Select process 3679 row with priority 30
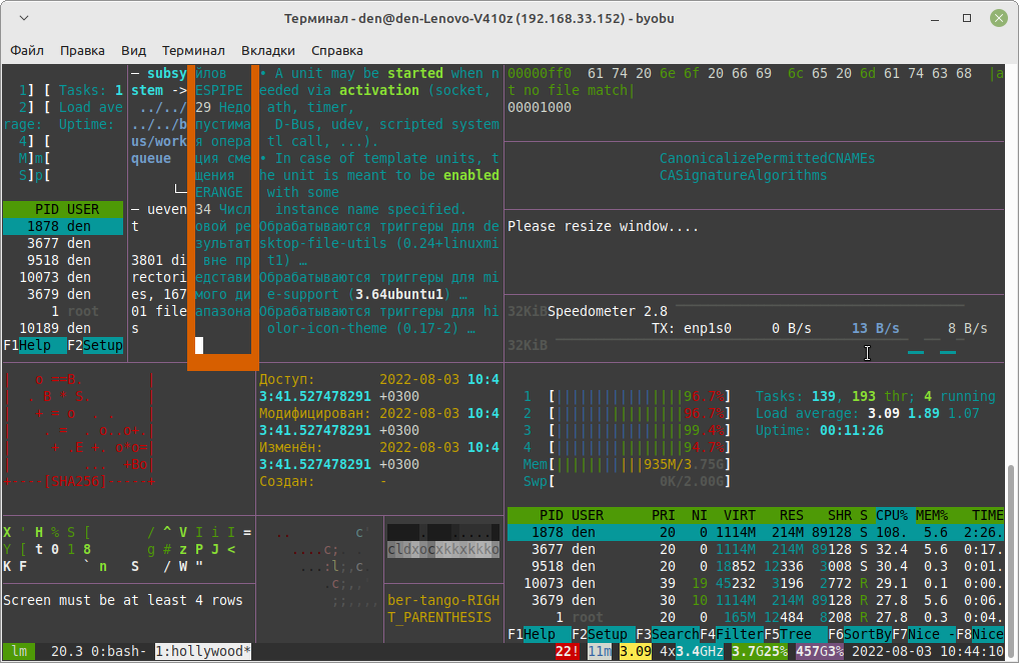This screenshot has width=1019, height=663. [x=756, y=600]
